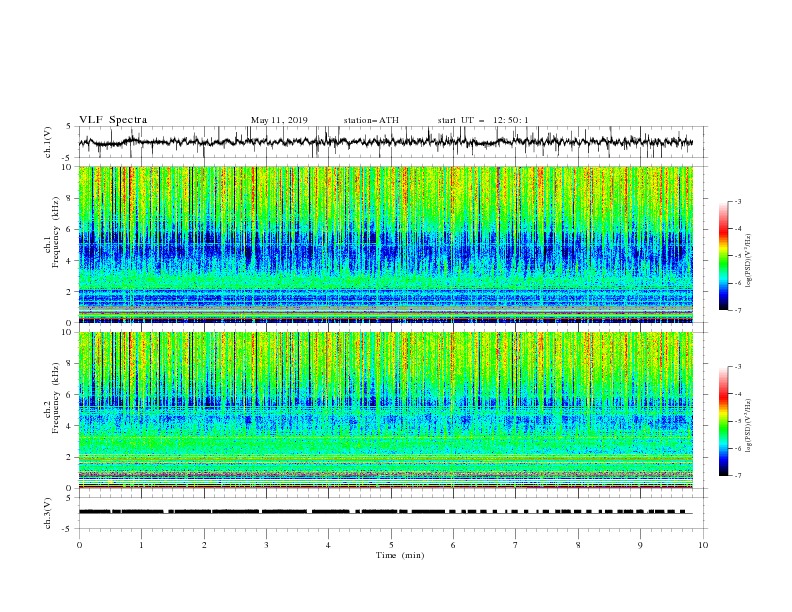
Task: Click the lower ch.2 spectrogram color bar
Action: point(724,421)
